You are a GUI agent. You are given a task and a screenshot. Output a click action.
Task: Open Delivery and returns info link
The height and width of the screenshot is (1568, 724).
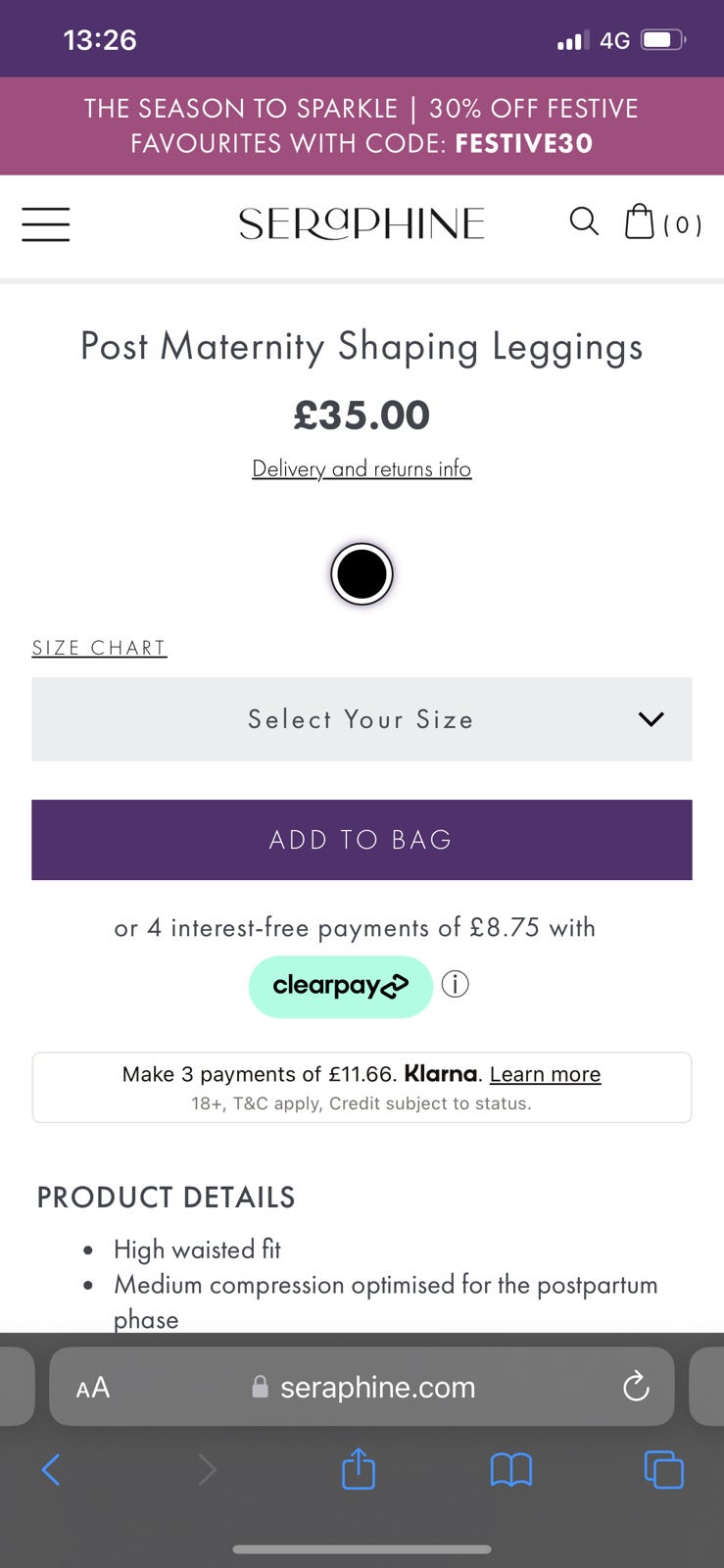pos(362,468)
